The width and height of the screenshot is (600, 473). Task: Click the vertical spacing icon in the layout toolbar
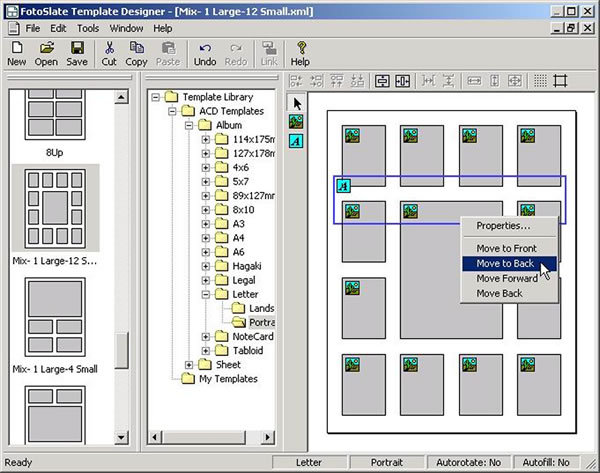(x=449, y=81)
